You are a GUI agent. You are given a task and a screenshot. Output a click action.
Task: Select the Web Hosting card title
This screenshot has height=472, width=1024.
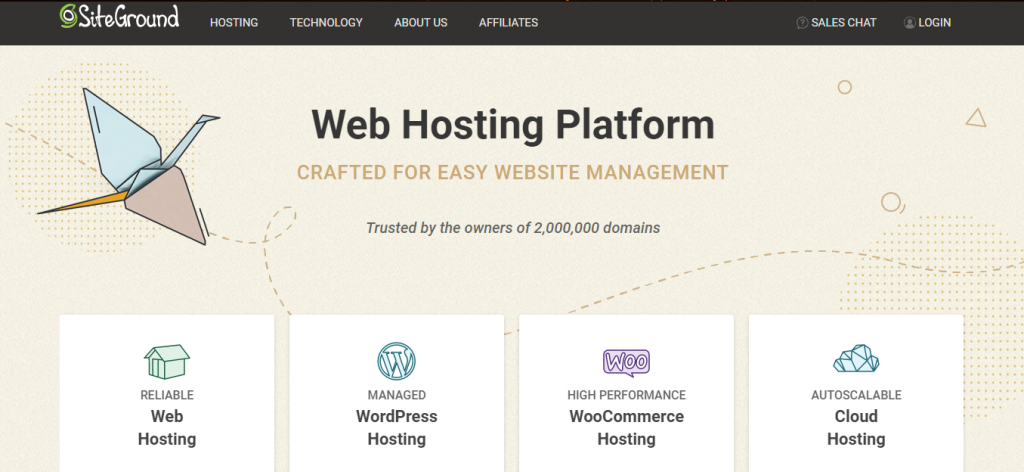click(x=167, y=428)
